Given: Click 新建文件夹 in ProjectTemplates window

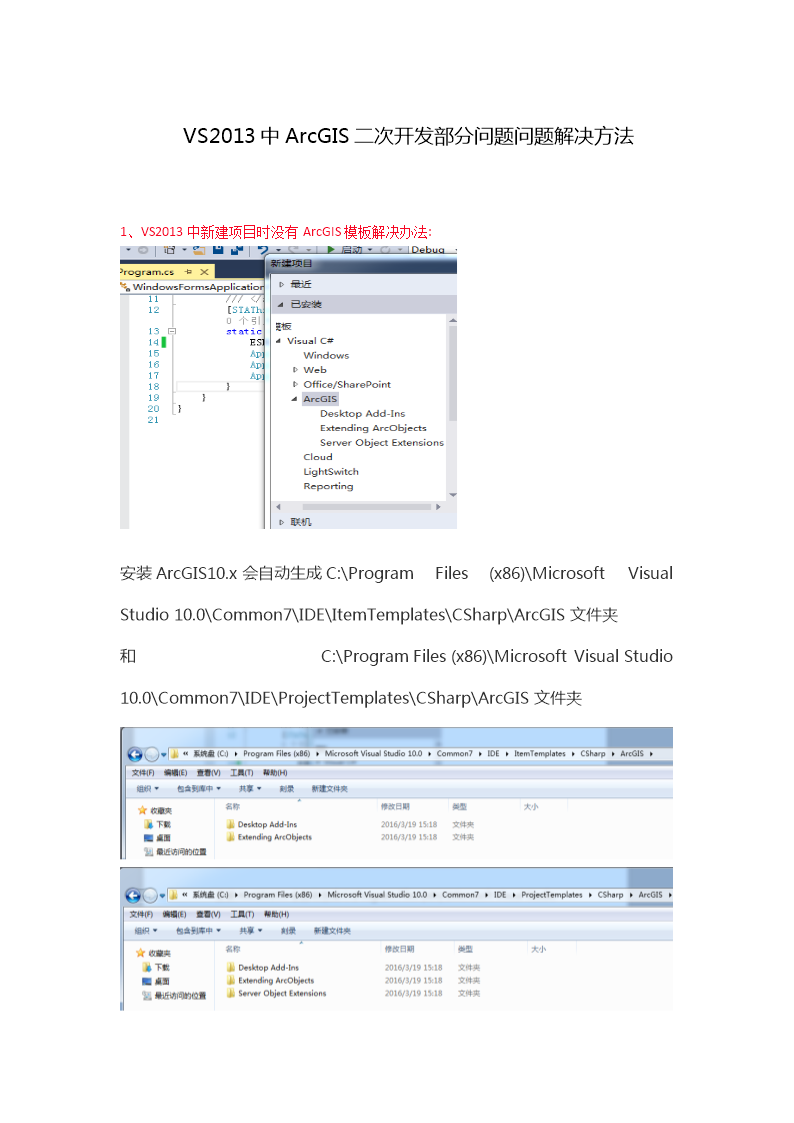Looking at the screenshot, I should 332,930.
